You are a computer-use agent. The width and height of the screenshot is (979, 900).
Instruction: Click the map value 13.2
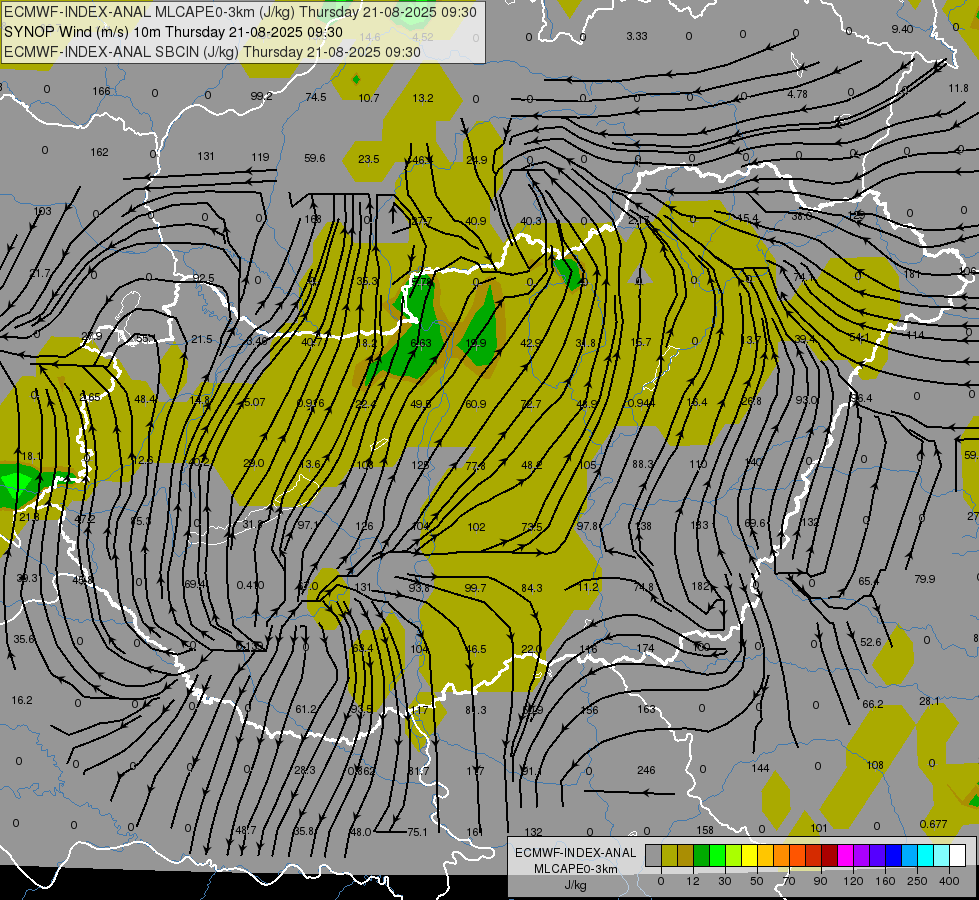pos(423,98)
